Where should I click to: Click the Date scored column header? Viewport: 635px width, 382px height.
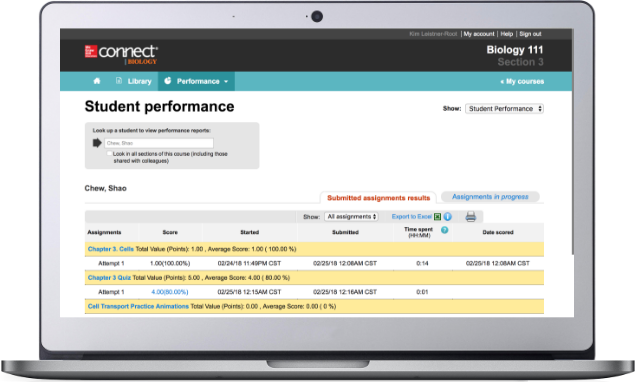[x=498, y=233]
